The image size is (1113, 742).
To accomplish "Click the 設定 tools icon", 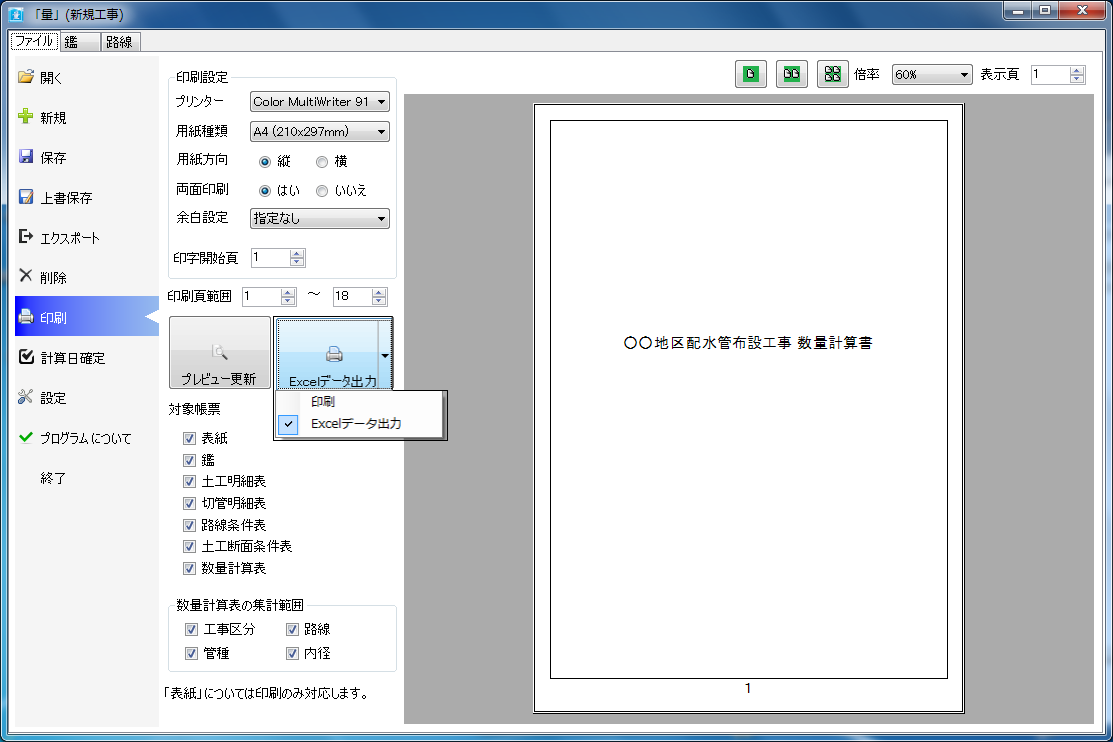I will click(x=26, y=397).
